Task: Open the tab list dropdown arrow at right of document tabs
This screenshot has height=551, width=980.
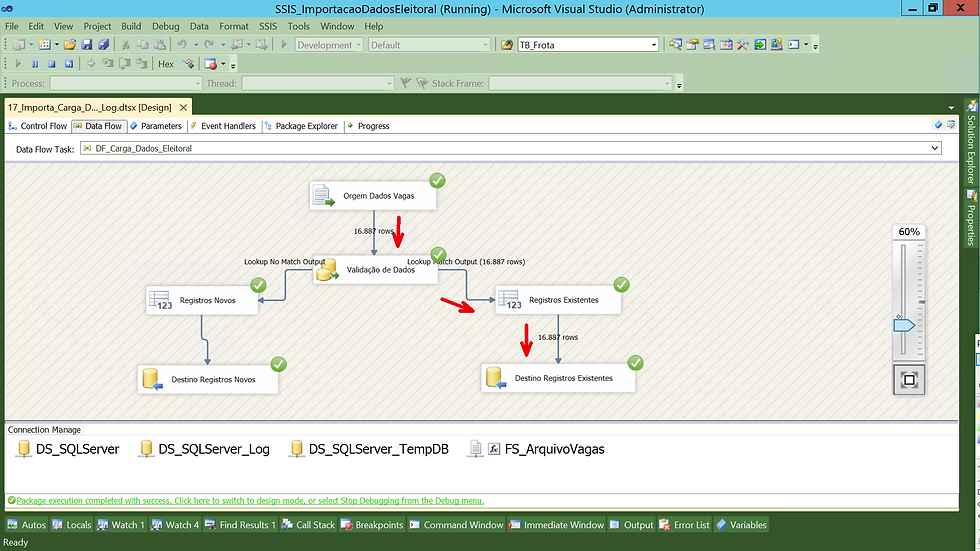Action: (951, 107)
